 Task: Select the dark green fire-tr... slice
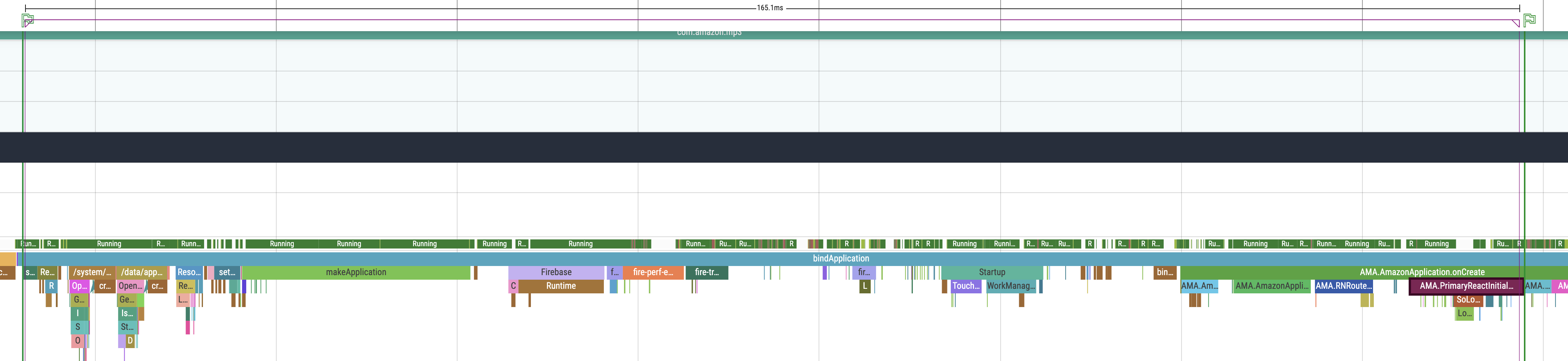[706, 272]
